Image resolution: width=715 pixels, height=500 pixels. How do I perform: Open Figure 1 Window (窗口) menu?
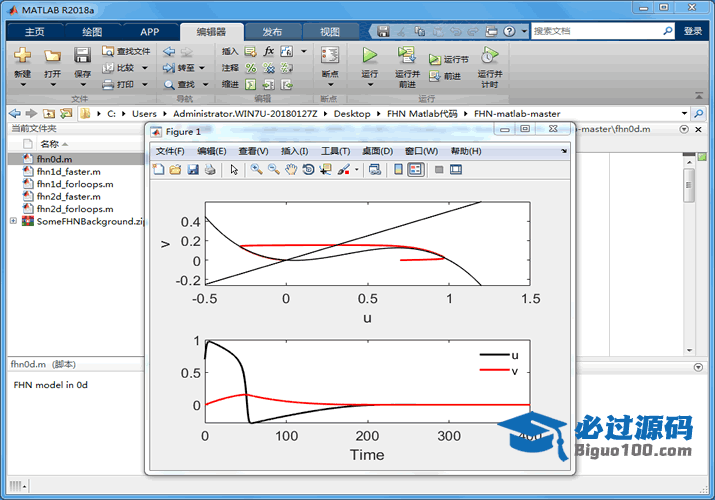coord(421,151)
